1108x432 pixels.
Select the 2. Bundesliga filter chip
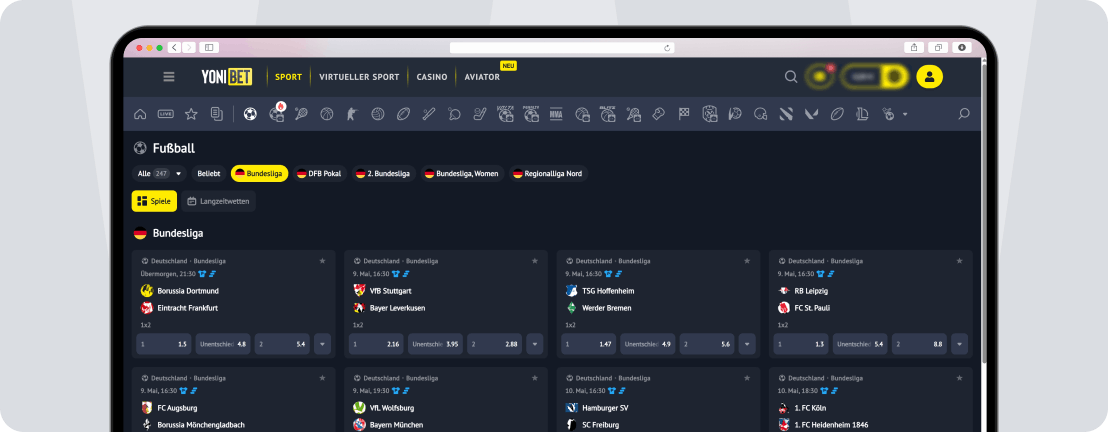[384, 173]
